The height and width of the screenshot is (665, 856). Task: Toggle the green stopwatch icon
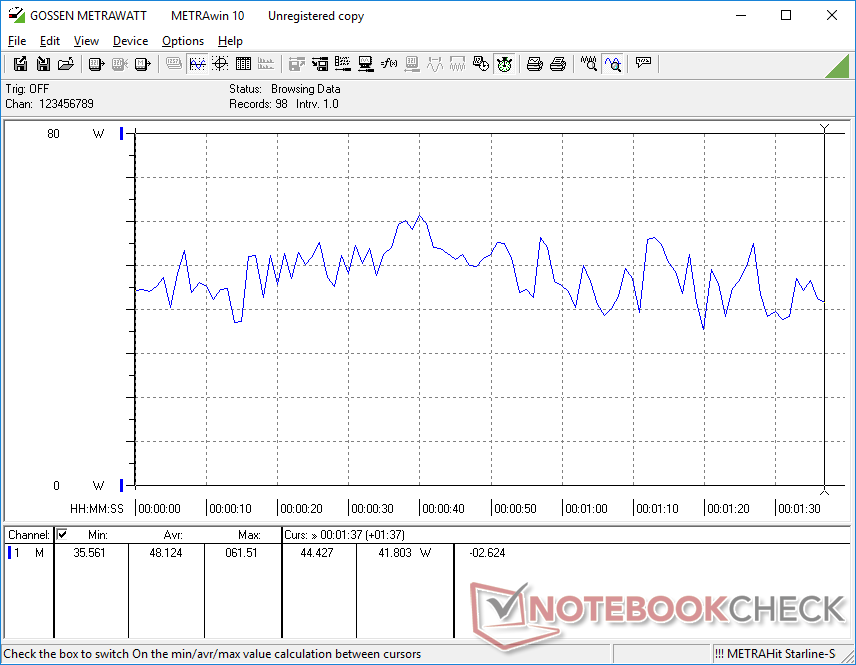click(x=504, y=64)
